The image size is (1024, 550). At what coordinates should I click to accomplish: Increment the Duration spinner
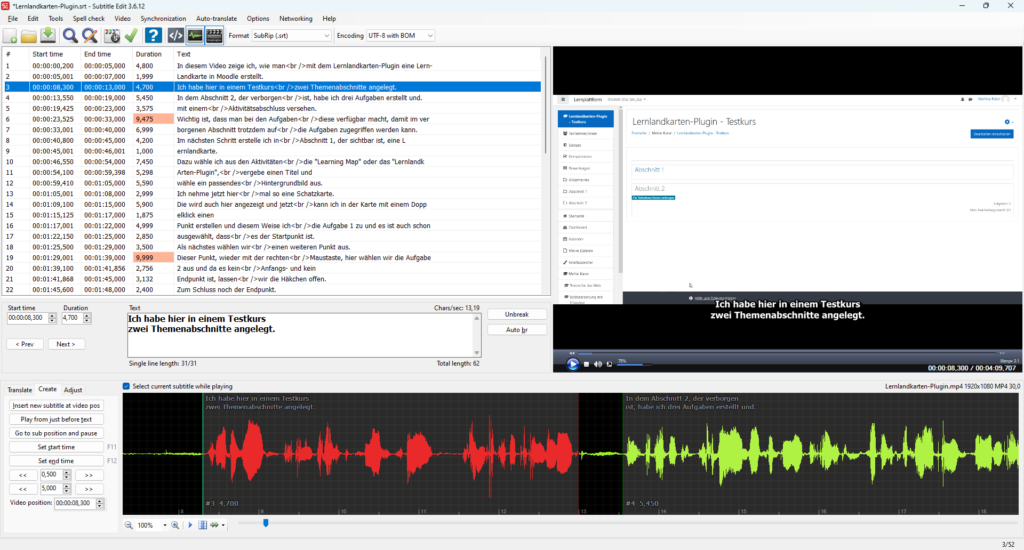[x=87, y=315]
